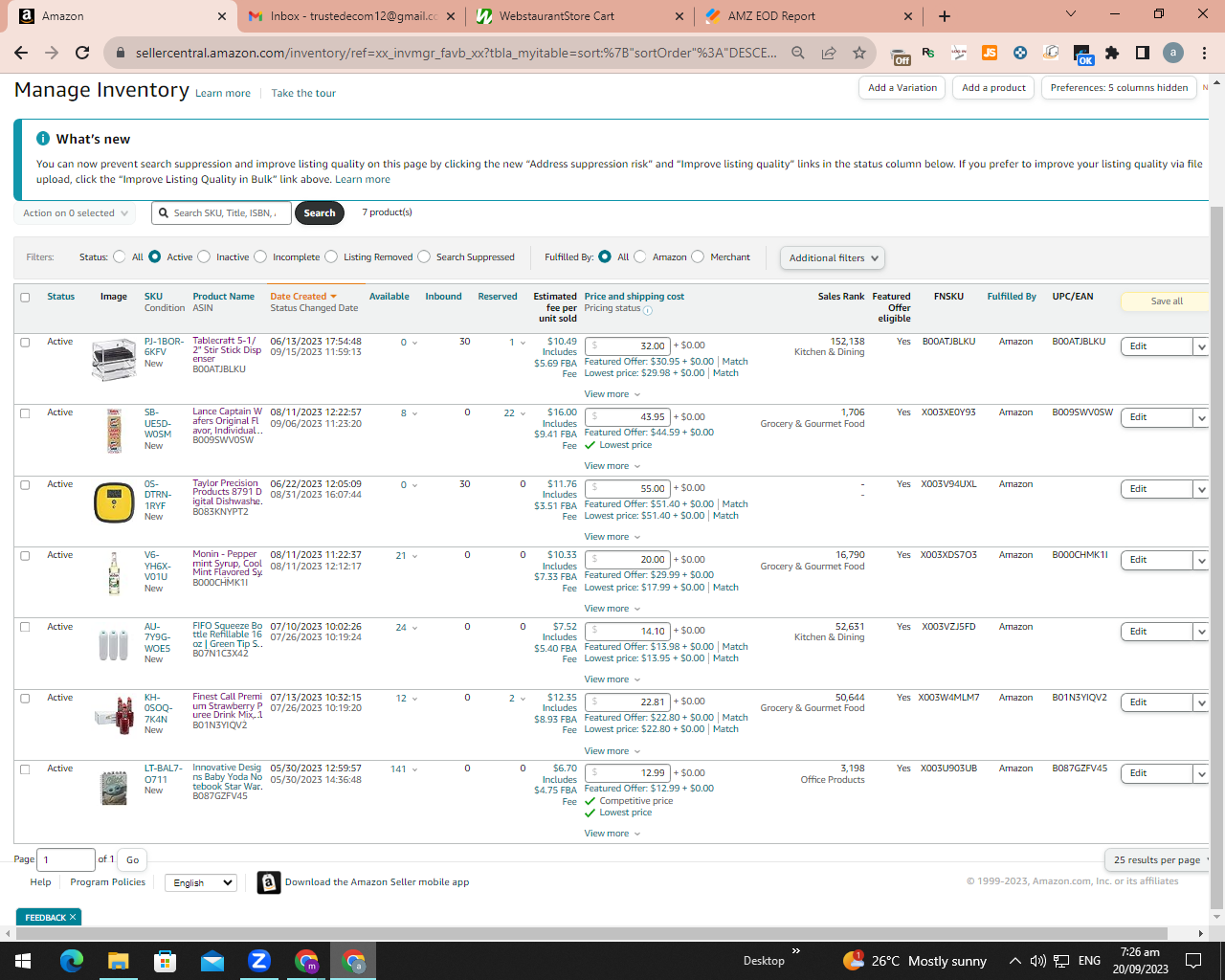Screen dimensions: 1225x980
Task: Select Merchant under Fulfilled By
Action: tap(698, 256)
